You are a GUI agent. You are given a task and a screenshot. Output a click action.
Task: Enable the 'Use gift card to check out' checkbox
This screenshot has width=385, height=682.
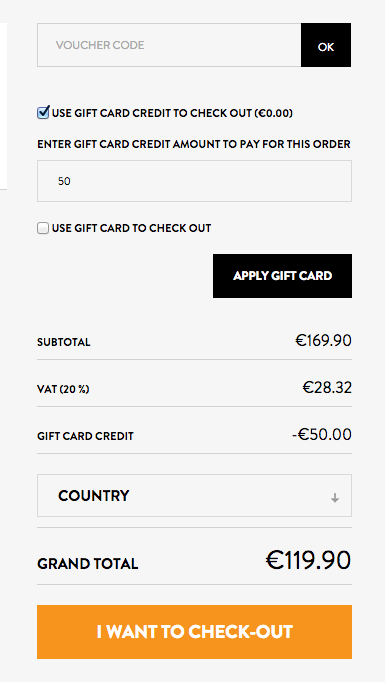43,228
